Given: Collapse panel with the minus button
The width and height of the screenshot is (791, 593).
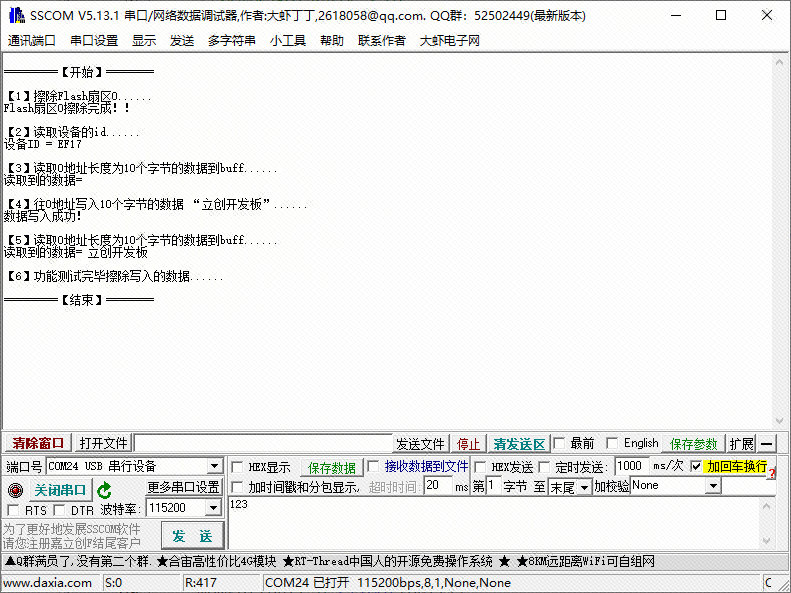Looking at the screenshot, I should click(767, 444).
